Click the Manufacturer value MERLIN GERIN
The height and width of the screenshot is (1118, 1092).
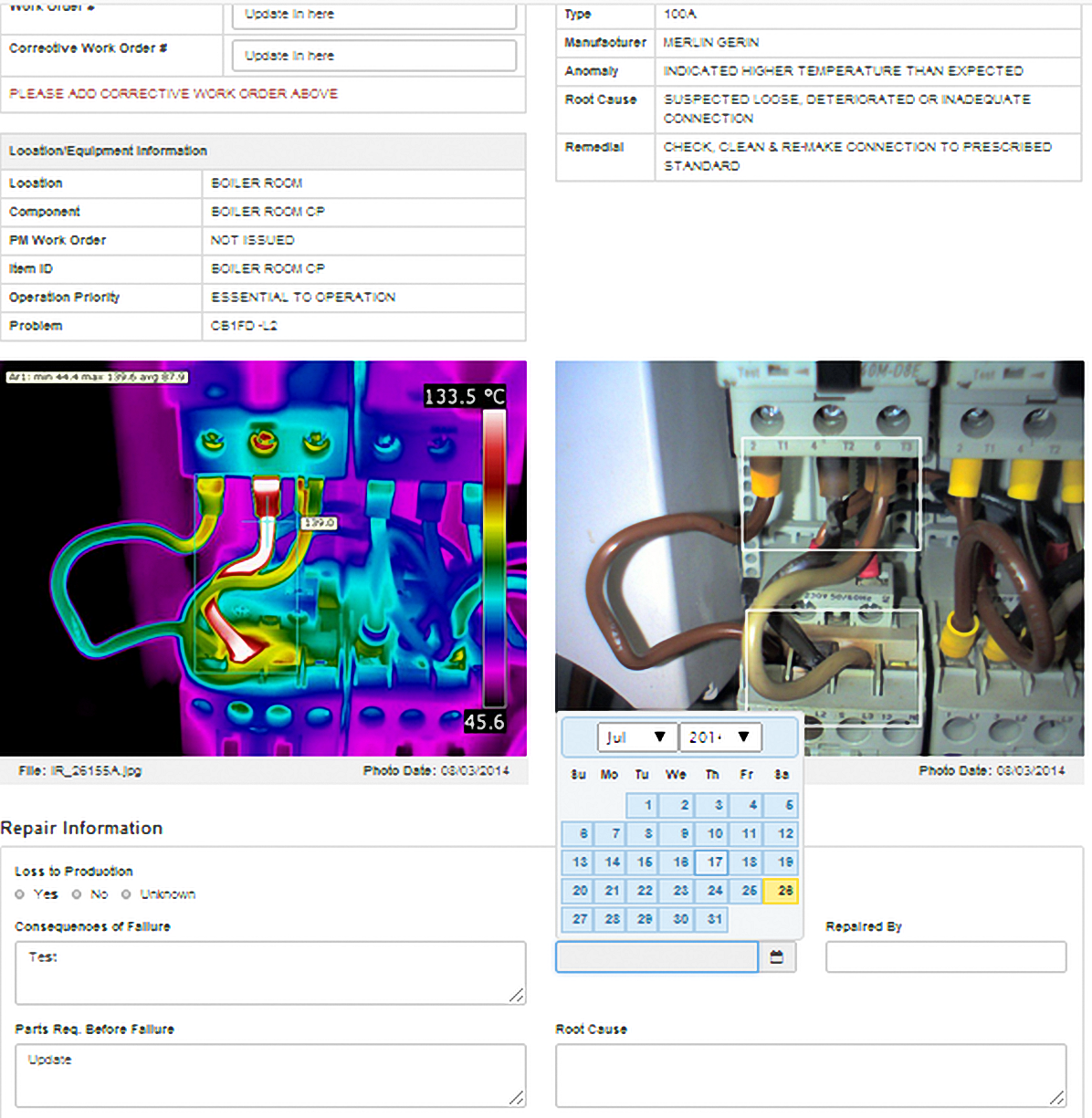[711, 42]
